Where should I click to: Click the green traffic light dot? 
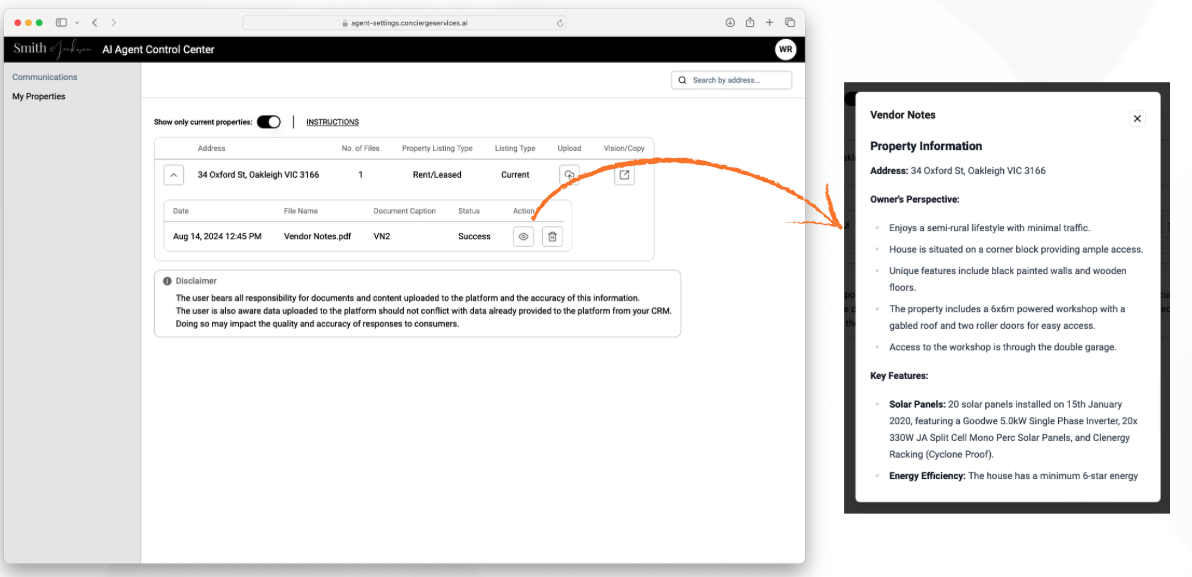tap(38, 21)
